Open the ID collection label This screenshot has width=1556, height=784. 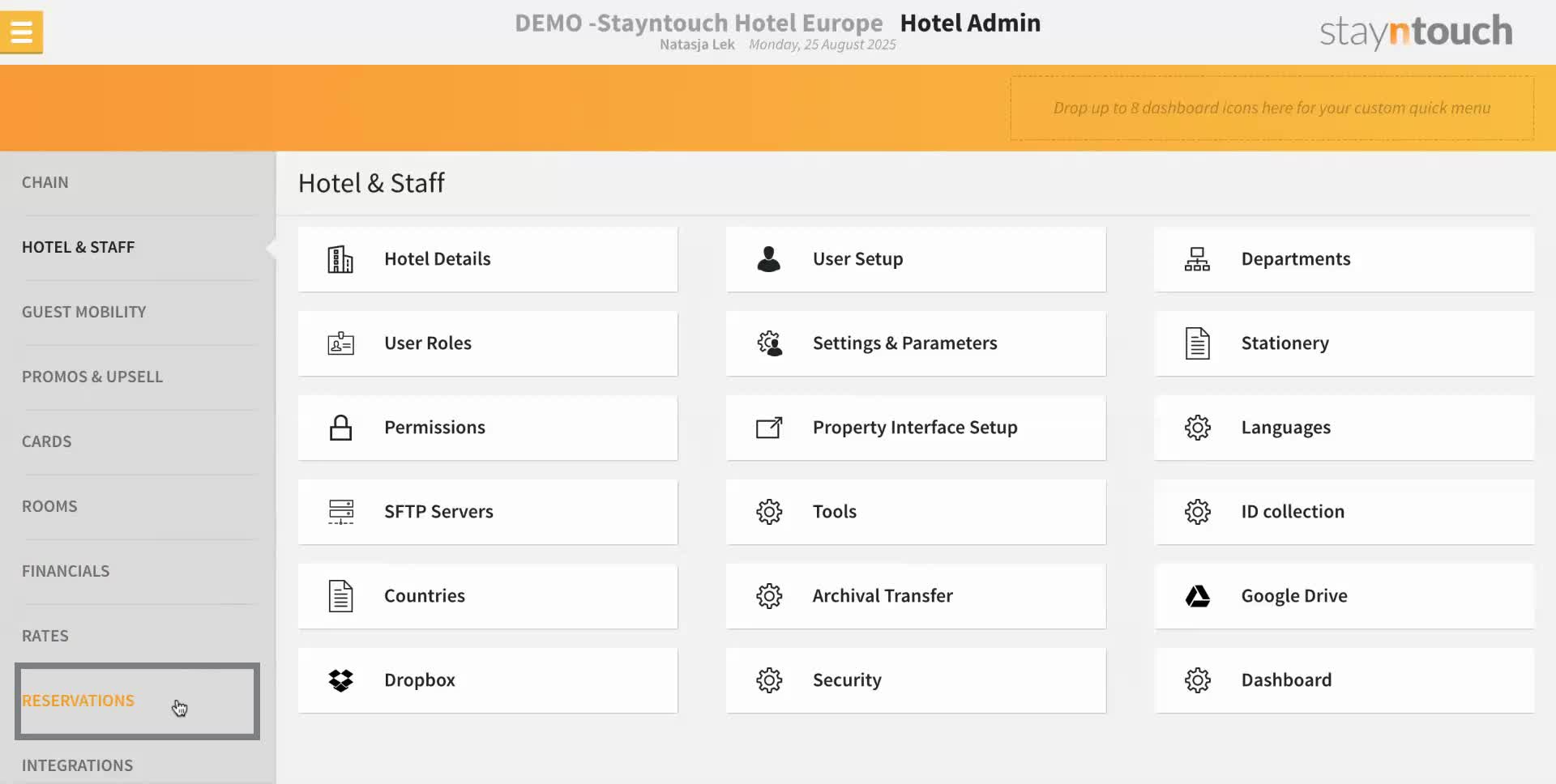coord(1293,512)
